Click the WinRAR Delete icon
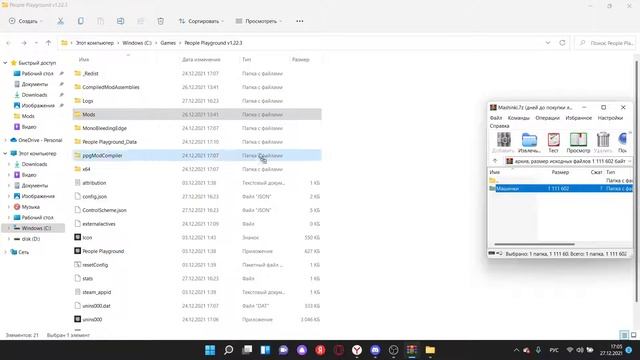 (602, 142)
